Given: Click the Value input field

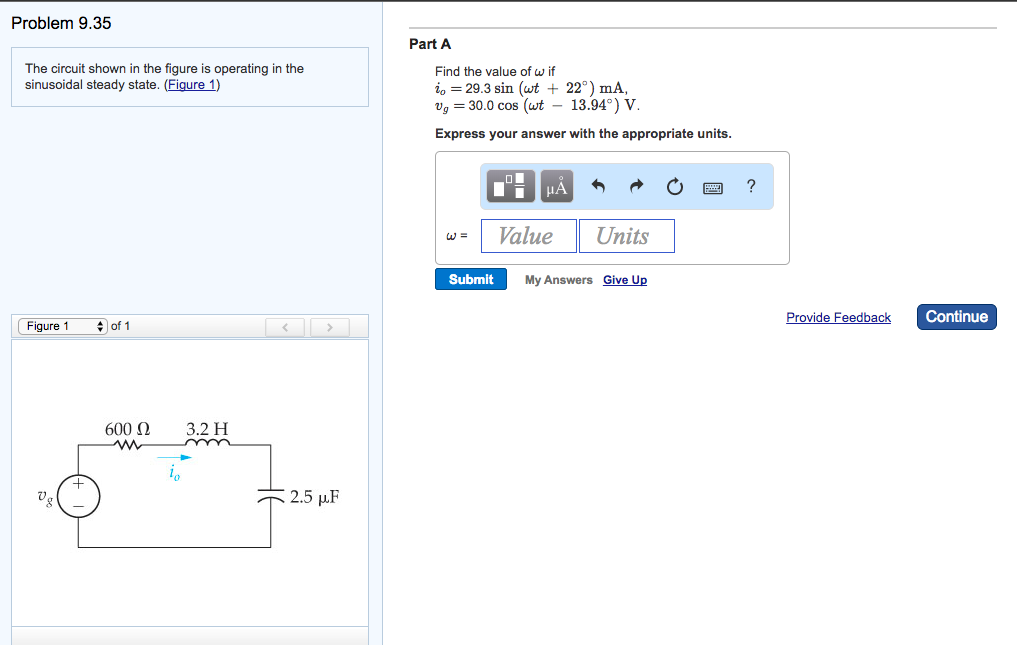Looking at the screenshot, I should pos(529,236).
